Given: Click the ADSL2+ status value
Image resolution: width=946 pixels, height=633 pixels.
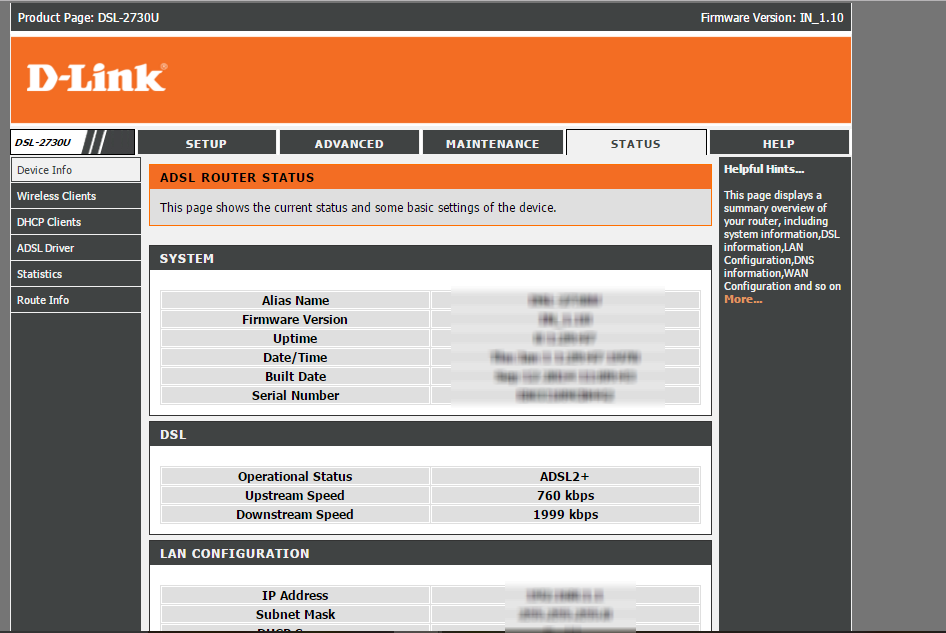Looking at the screenshot, I should tap(565, 477).
